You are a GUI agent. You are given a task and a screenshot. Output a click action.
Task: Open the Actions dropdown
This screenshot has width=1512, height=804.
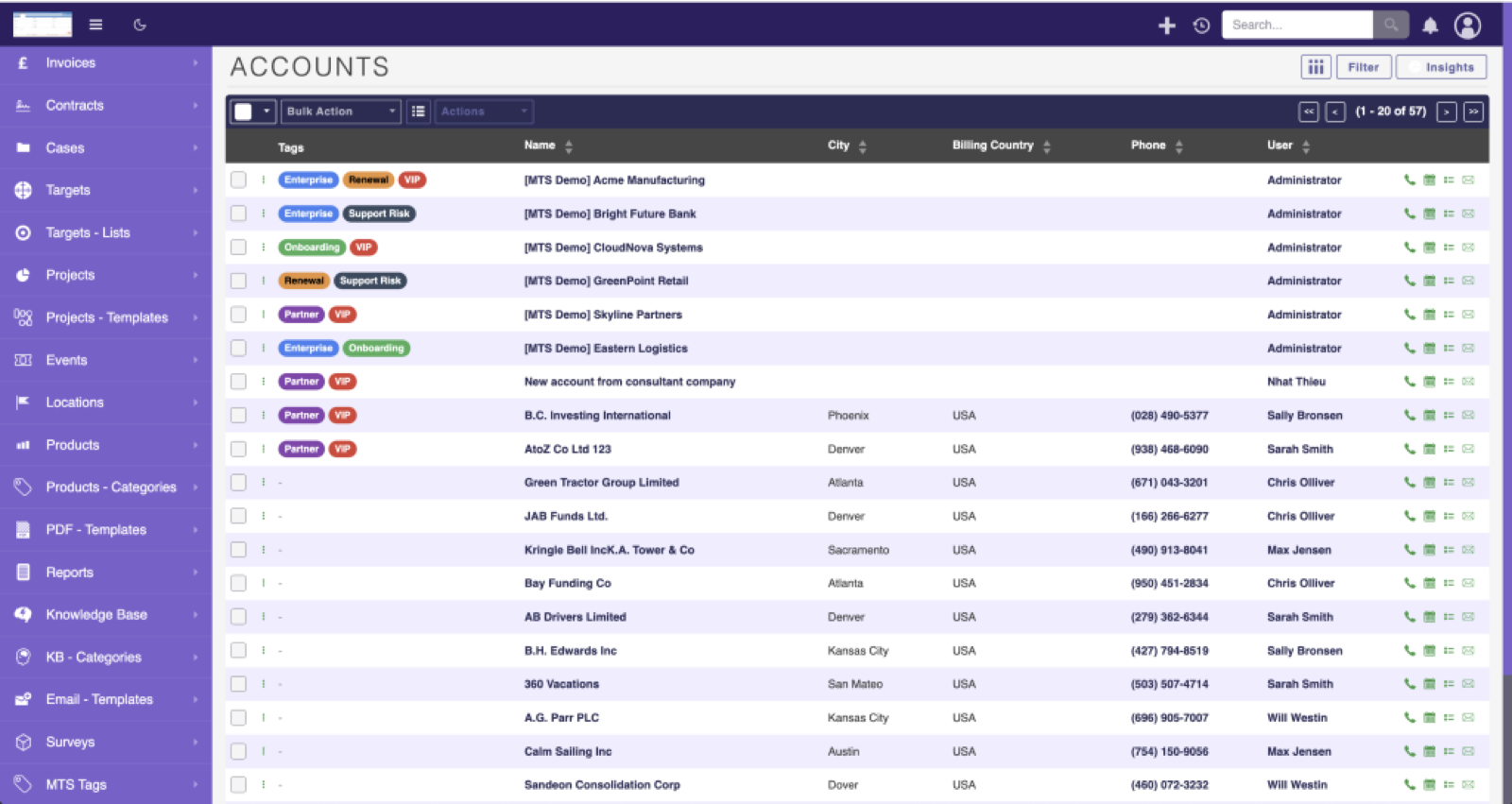[x=484, y=111]
